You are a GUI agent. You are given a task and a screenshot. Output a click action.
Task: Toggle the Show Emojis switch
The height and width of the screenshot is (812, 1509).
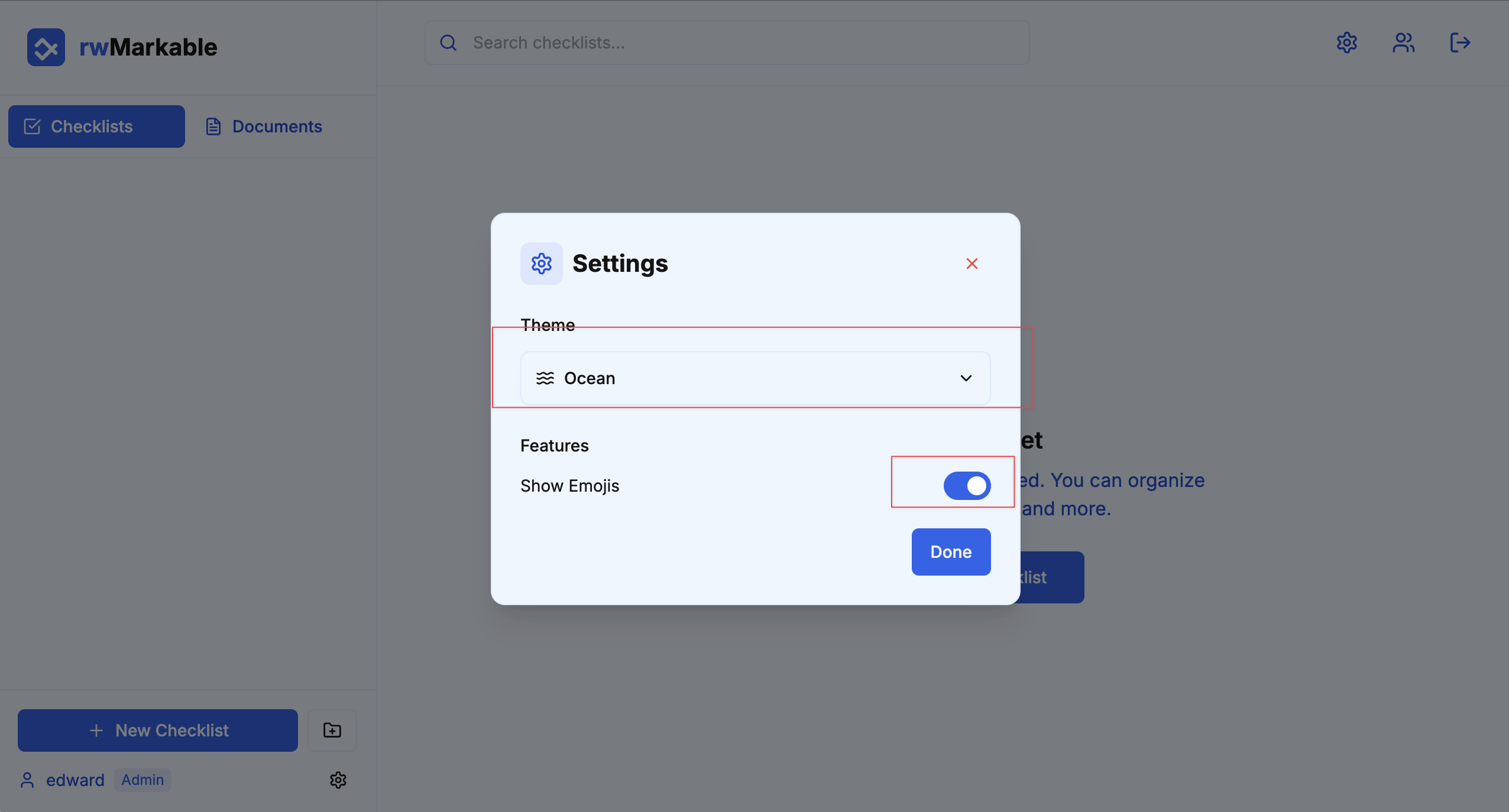[x=967, y=486]
